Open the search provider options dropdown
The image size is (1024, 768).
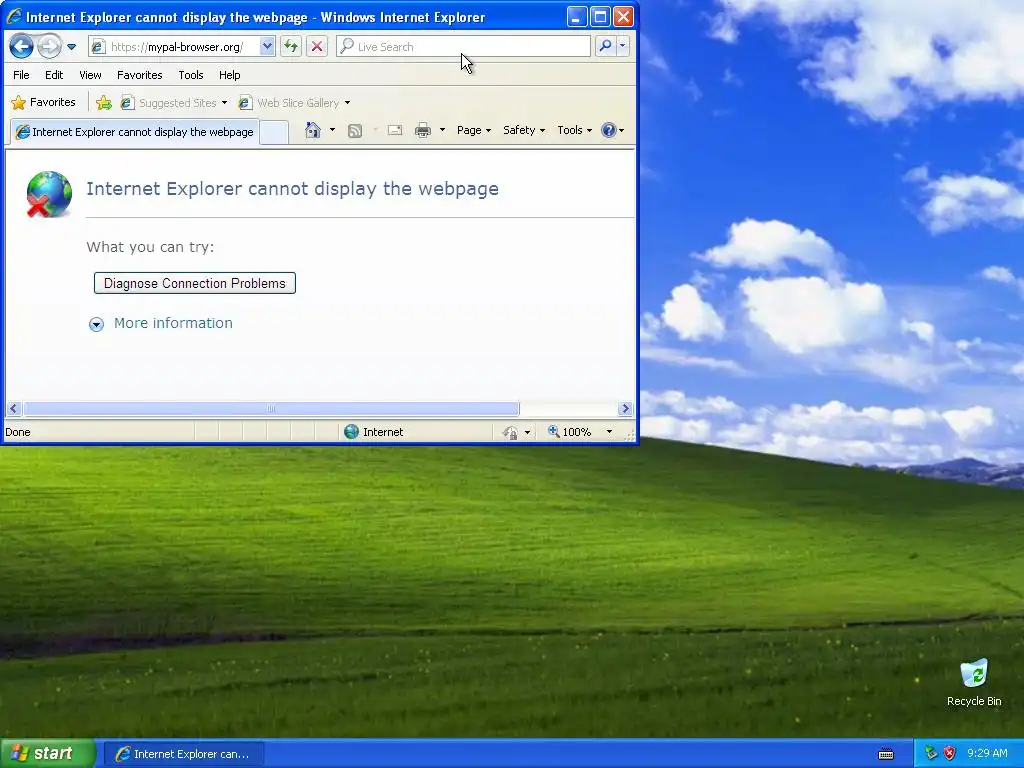pyautogui.click(x=622, y=46)
